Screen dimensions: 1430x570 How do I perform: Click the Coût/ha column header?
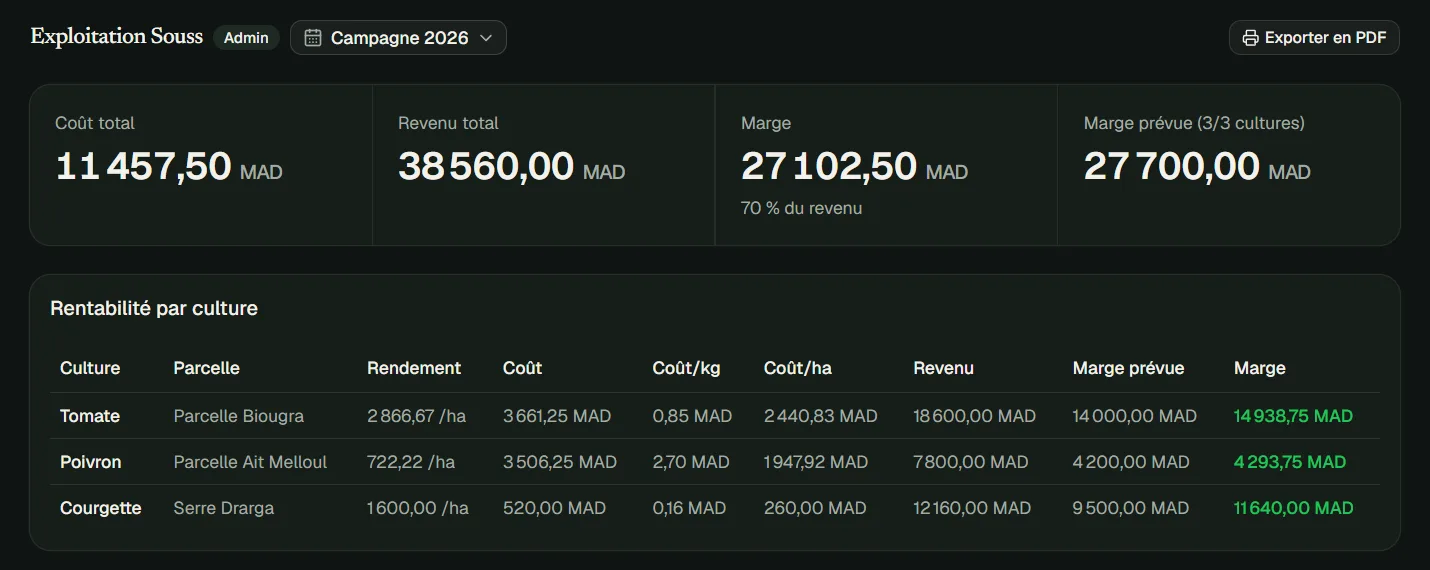point(798,368)
